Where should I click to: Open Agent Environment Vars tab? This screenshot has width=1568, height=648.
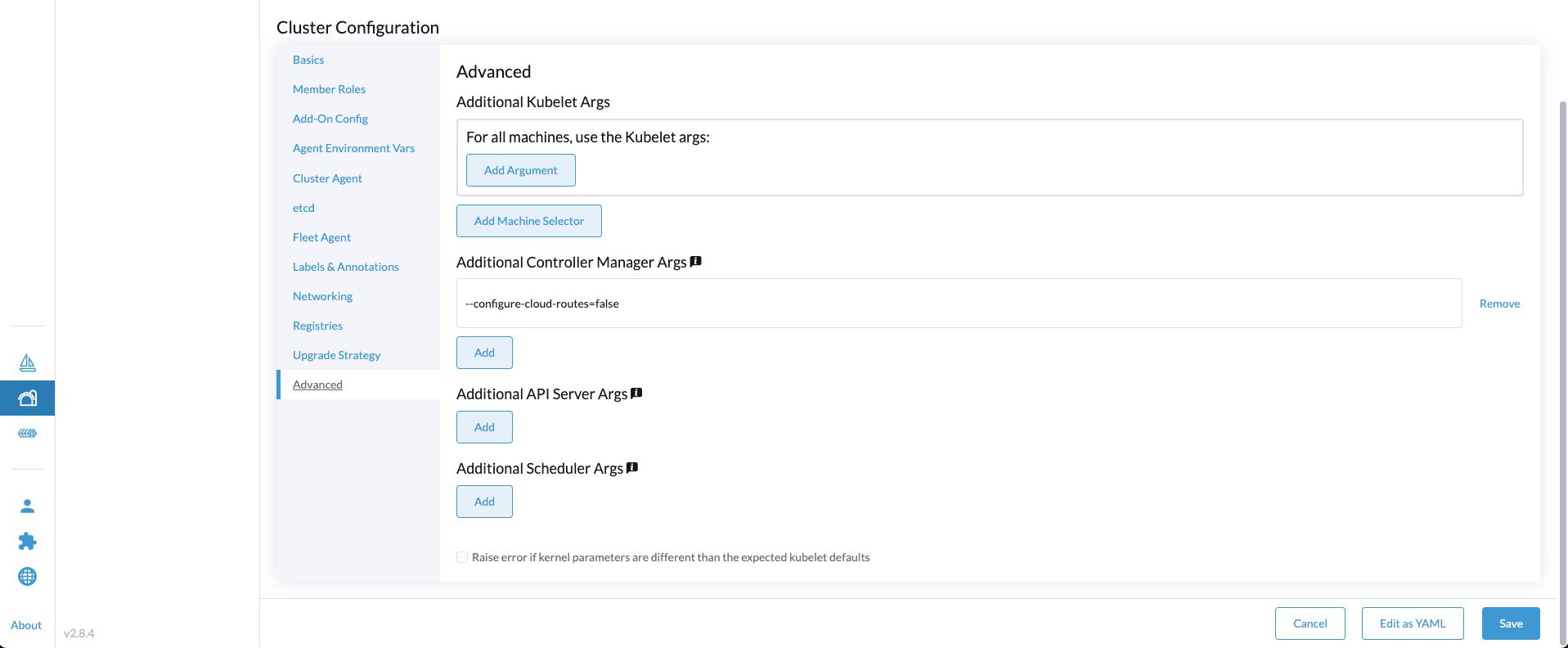click(353, 148)
